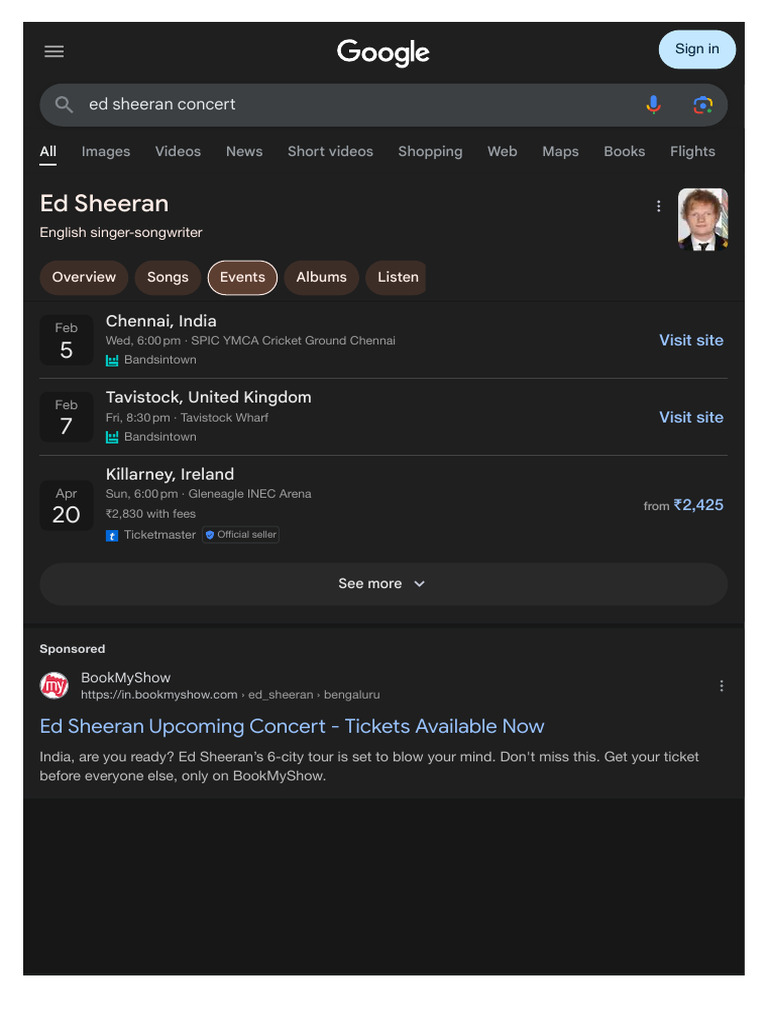Open BookMyShow ad options menu
Image resolution: width=768 pixels, height=1024 pixels.
click(721, 686)
